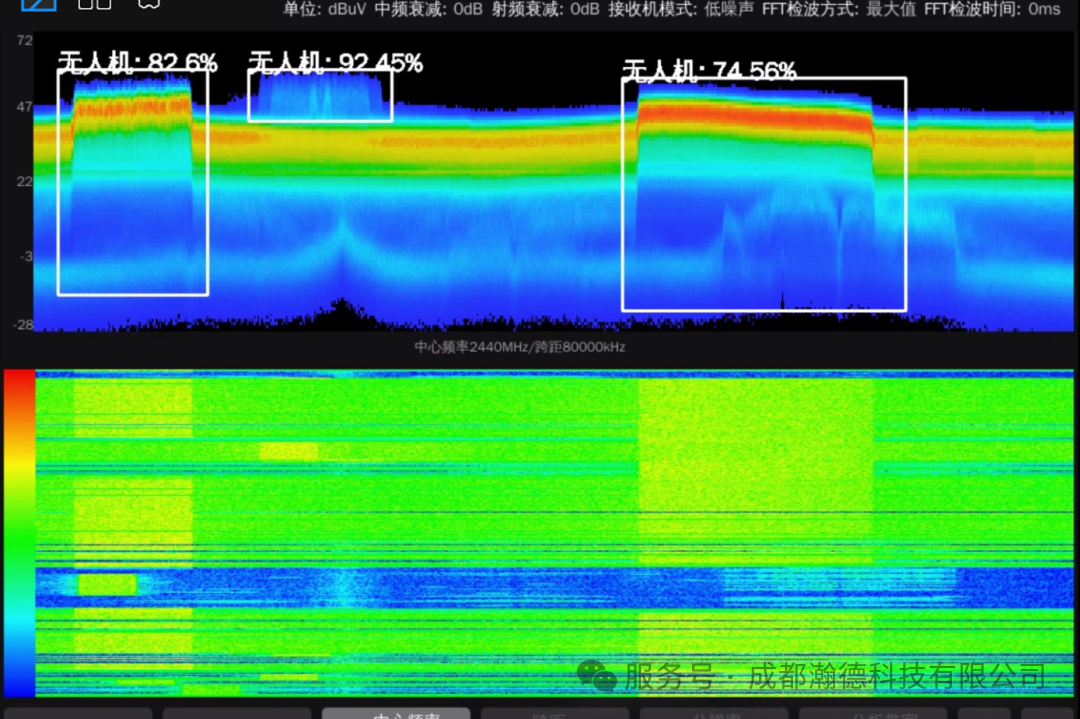The height and width of the screenshot is (719, 1080).
Task: Select the 无人机 74.56% detection box
Action: click(764, 195)
